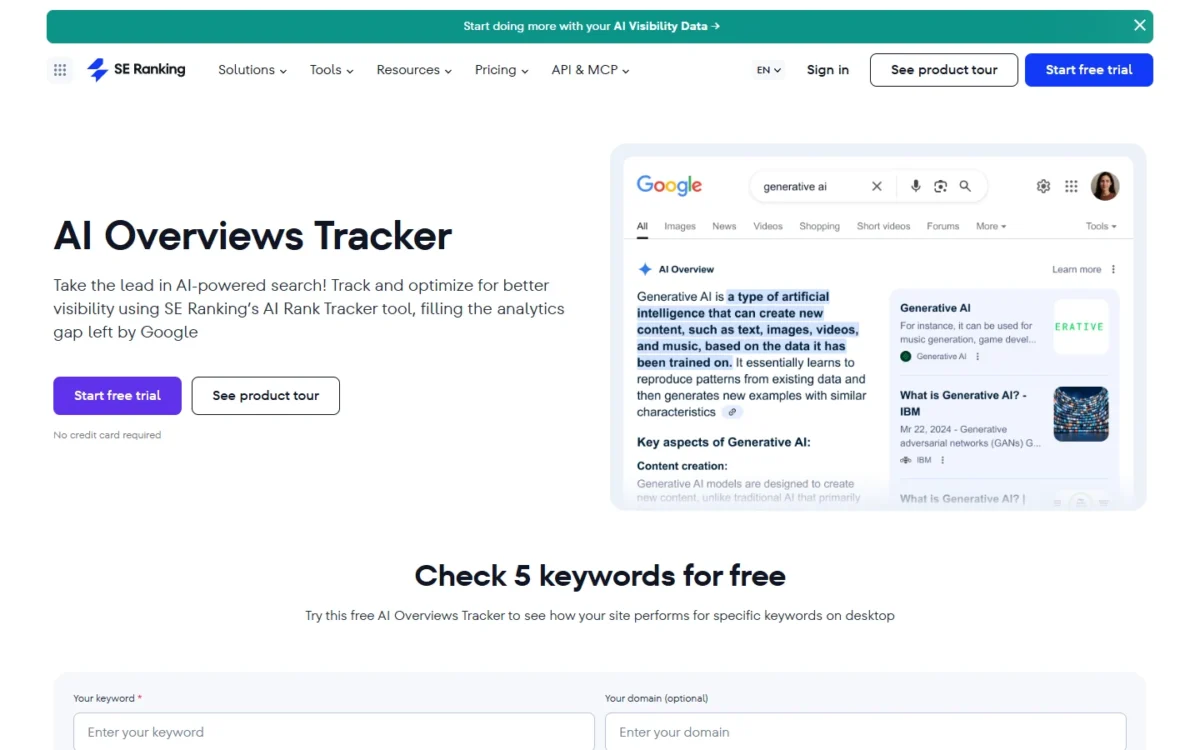Viewport: 1200px width, 750px height.
Task: Focus the Enter your keyword field
Action: 334,731
